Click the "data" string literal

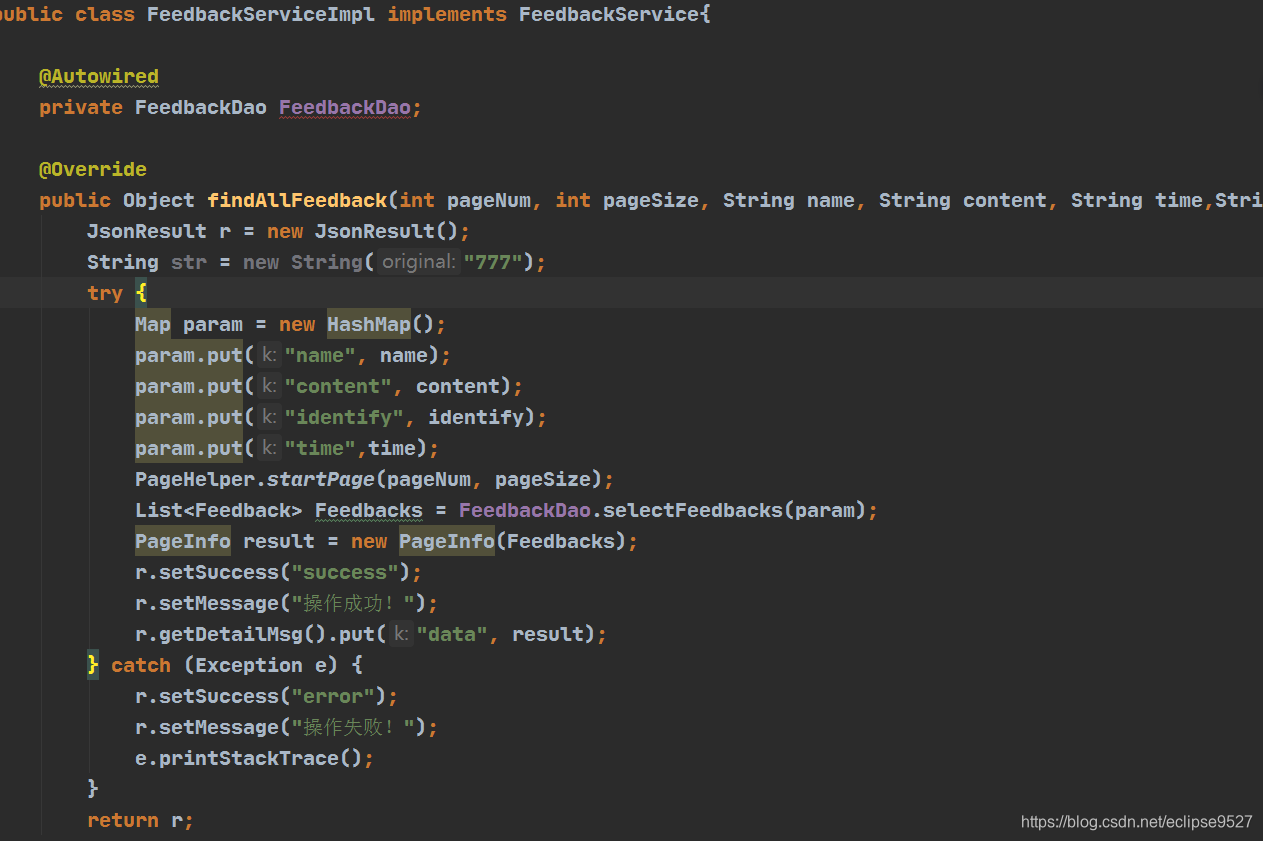pyautogui.click(x=452, y=634)
